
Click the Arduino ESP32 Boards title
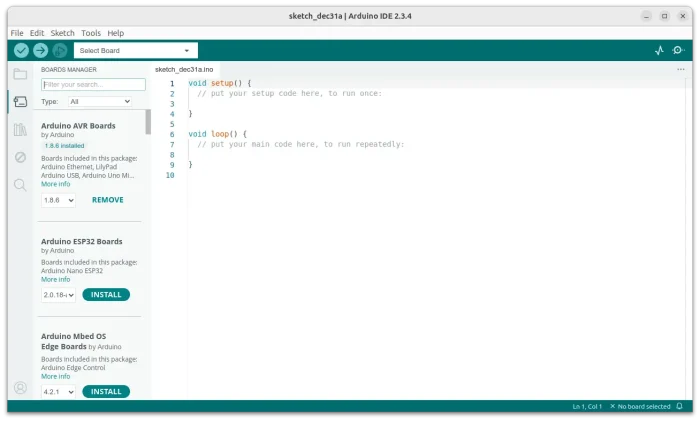point(82,242)
